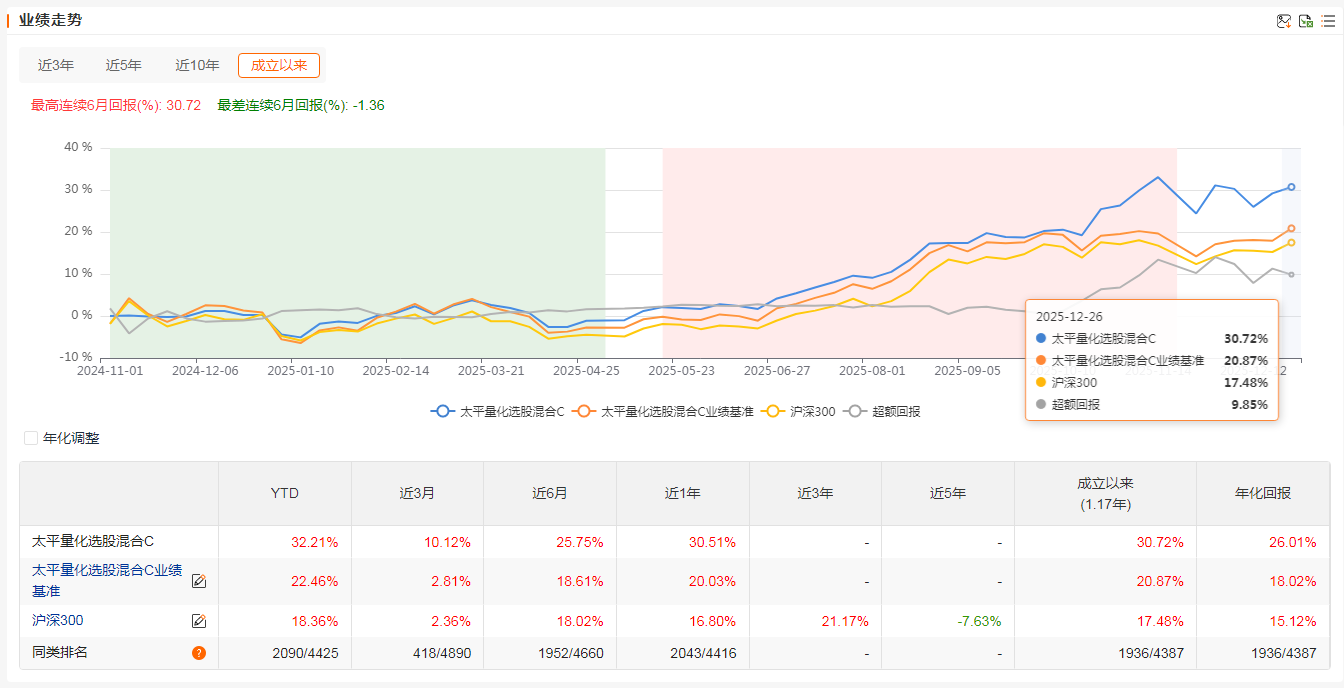
Task: Switch to the 近10年 range tab
Action: click(x=197, y=65)
